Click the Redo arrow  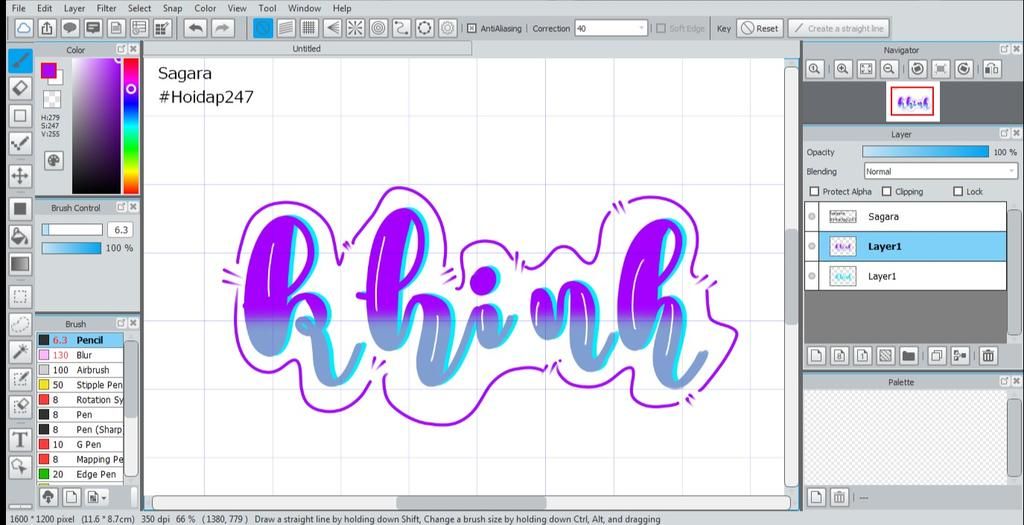(x=222, y=28)
